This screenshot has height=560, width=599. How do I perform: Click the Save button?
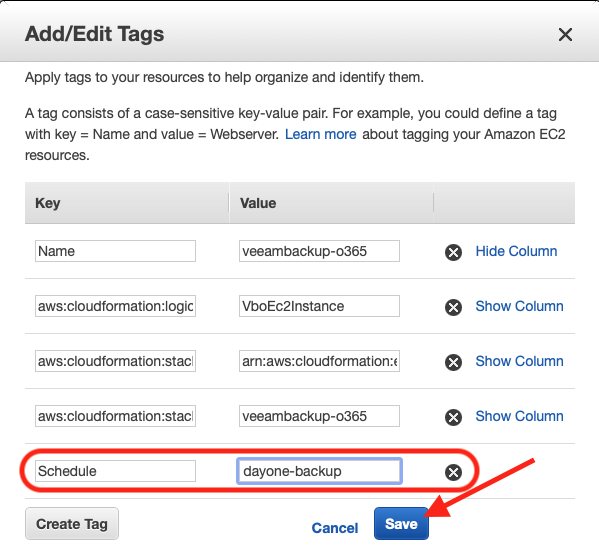401,524
